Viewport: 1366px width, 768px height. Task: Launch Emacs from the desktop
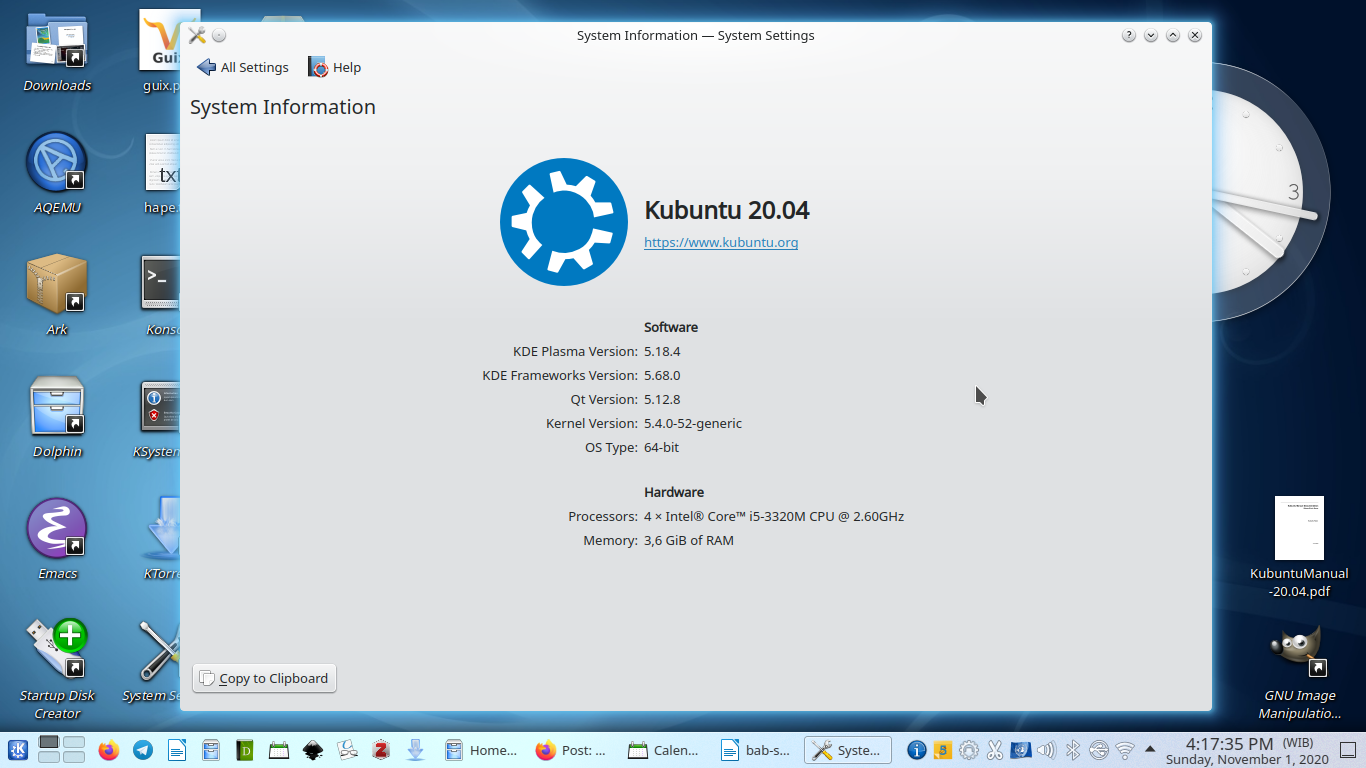pyautogui.click(x=57, y=540)
